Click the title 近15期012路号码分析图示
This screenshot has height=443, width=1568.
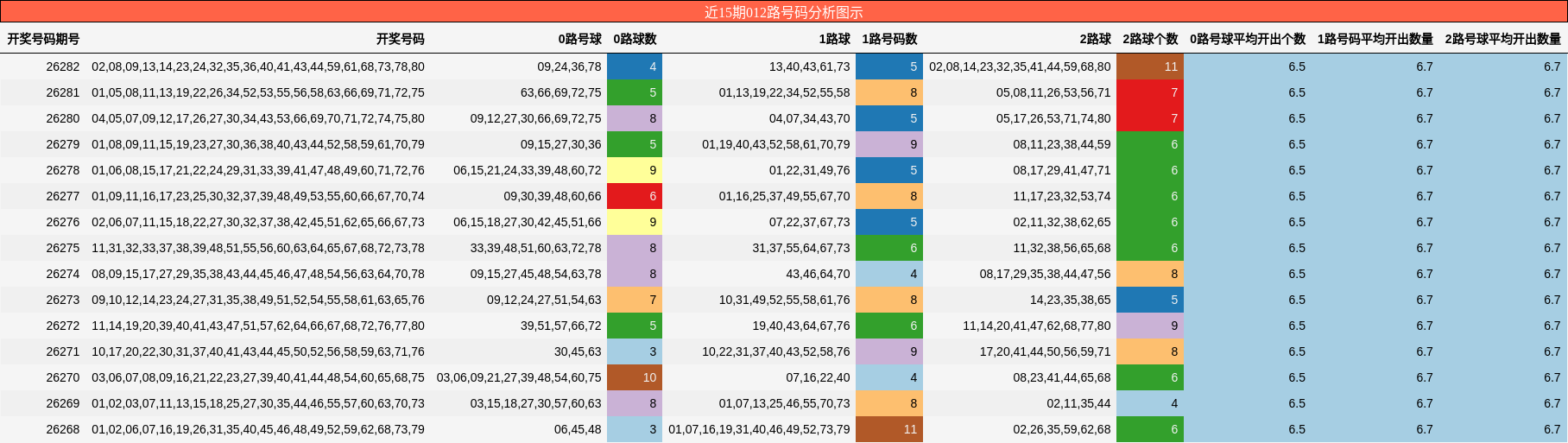tap(783, 12)
